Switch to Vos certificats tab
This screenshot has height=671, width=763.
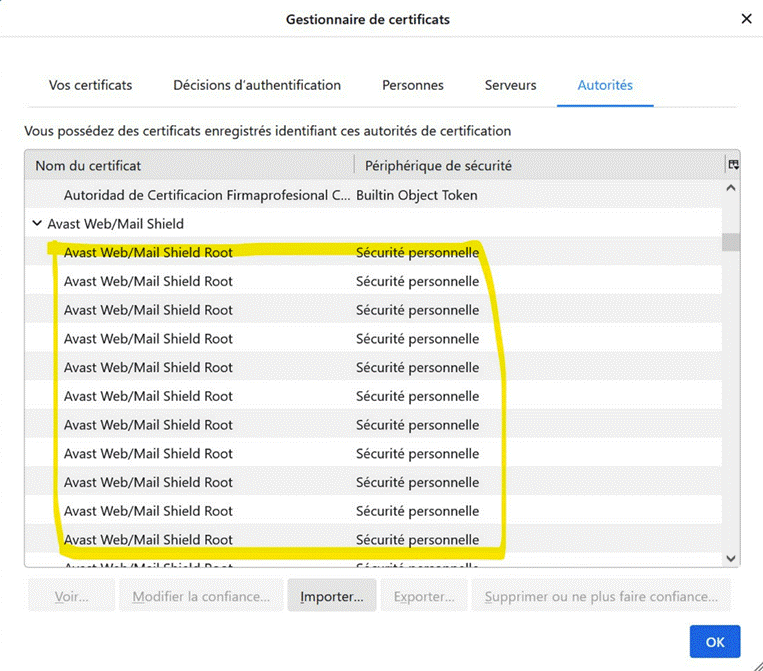click(91, 85)
